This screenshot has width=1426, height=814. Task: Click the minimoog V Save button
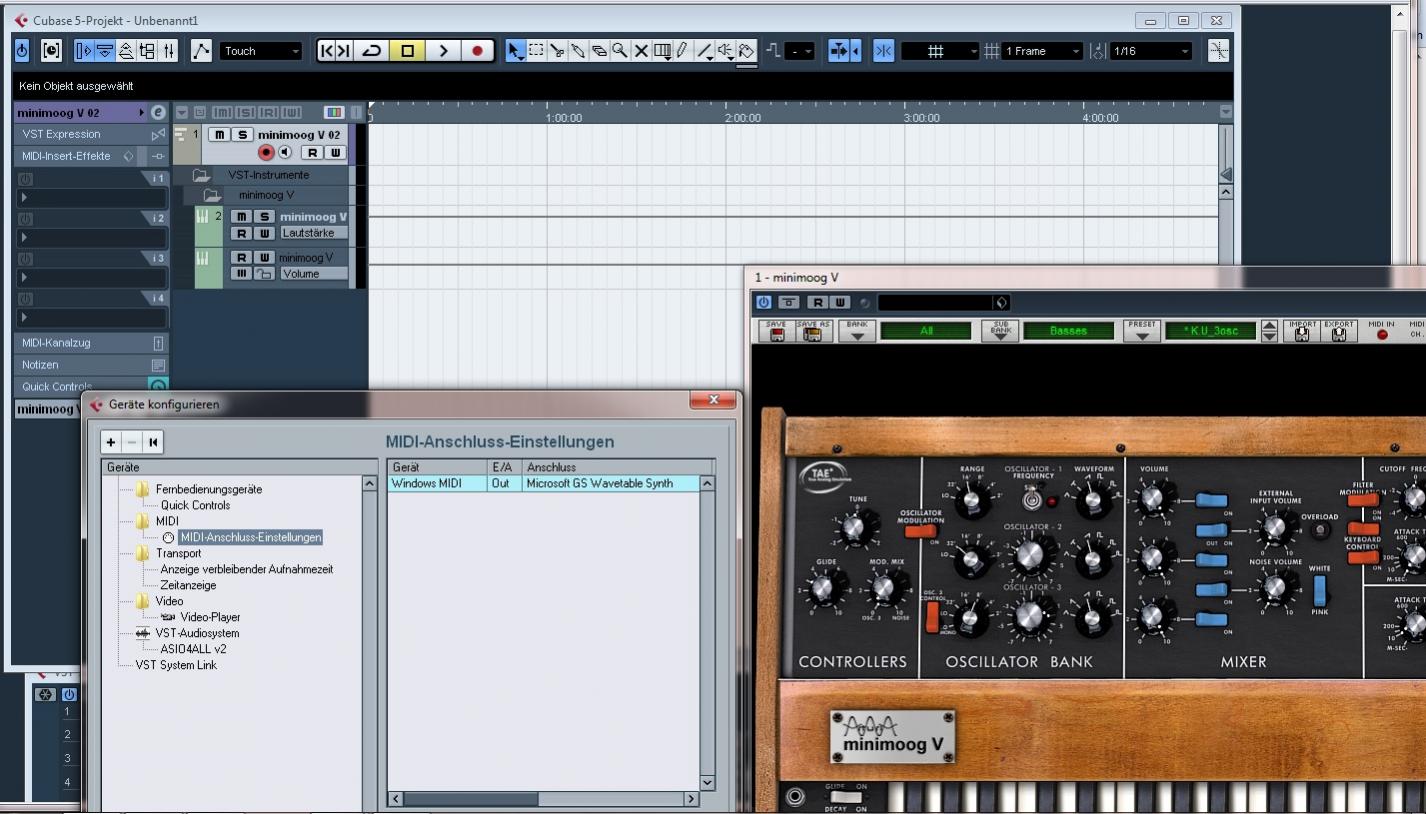tap(775, 331)
